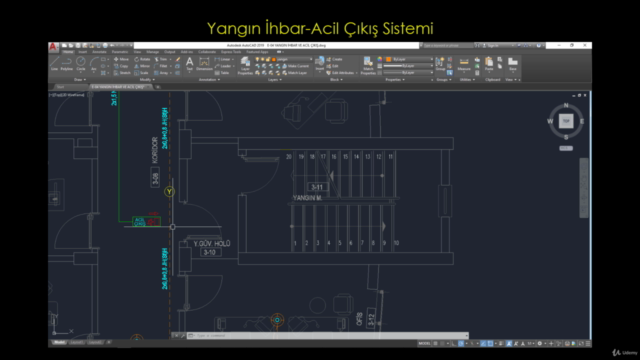Click the Match Properties tool
The image size is (640, 360).
(x=368, y=66)
